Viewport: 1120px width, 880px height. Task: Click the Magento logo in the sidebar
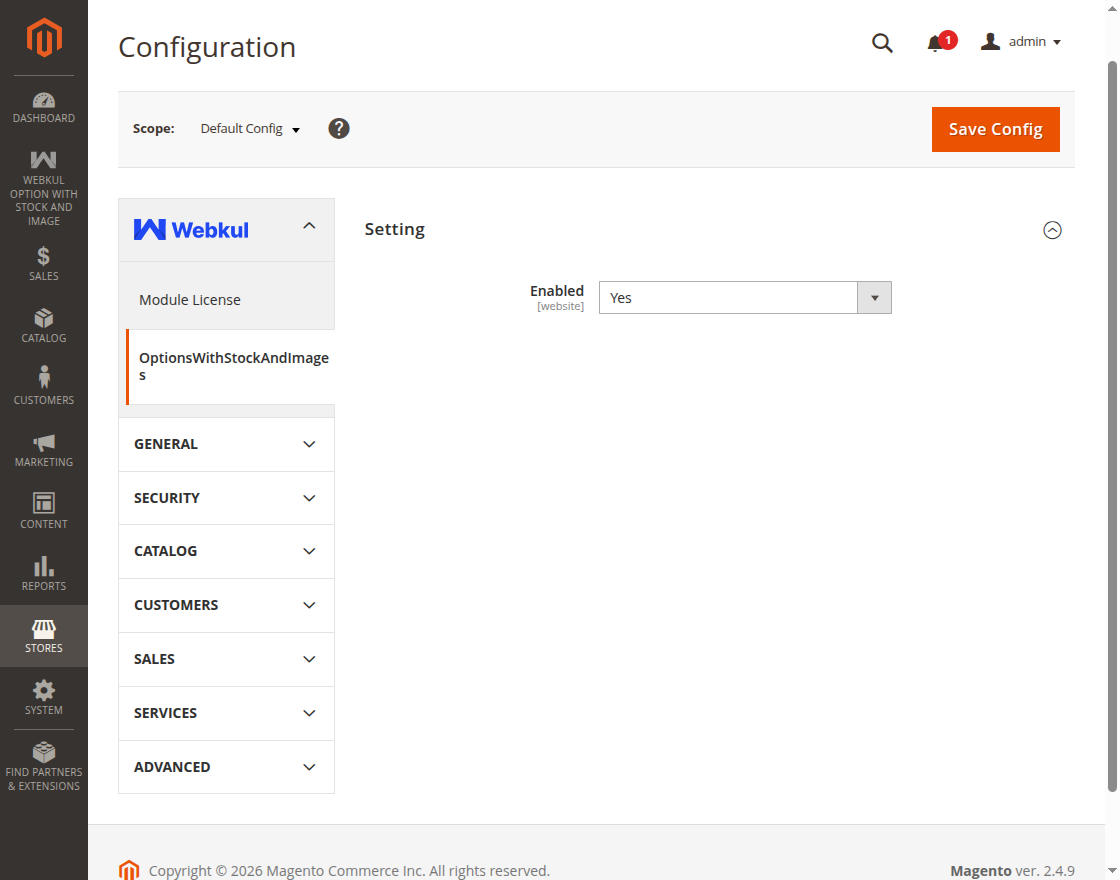(x=44, y=37)
